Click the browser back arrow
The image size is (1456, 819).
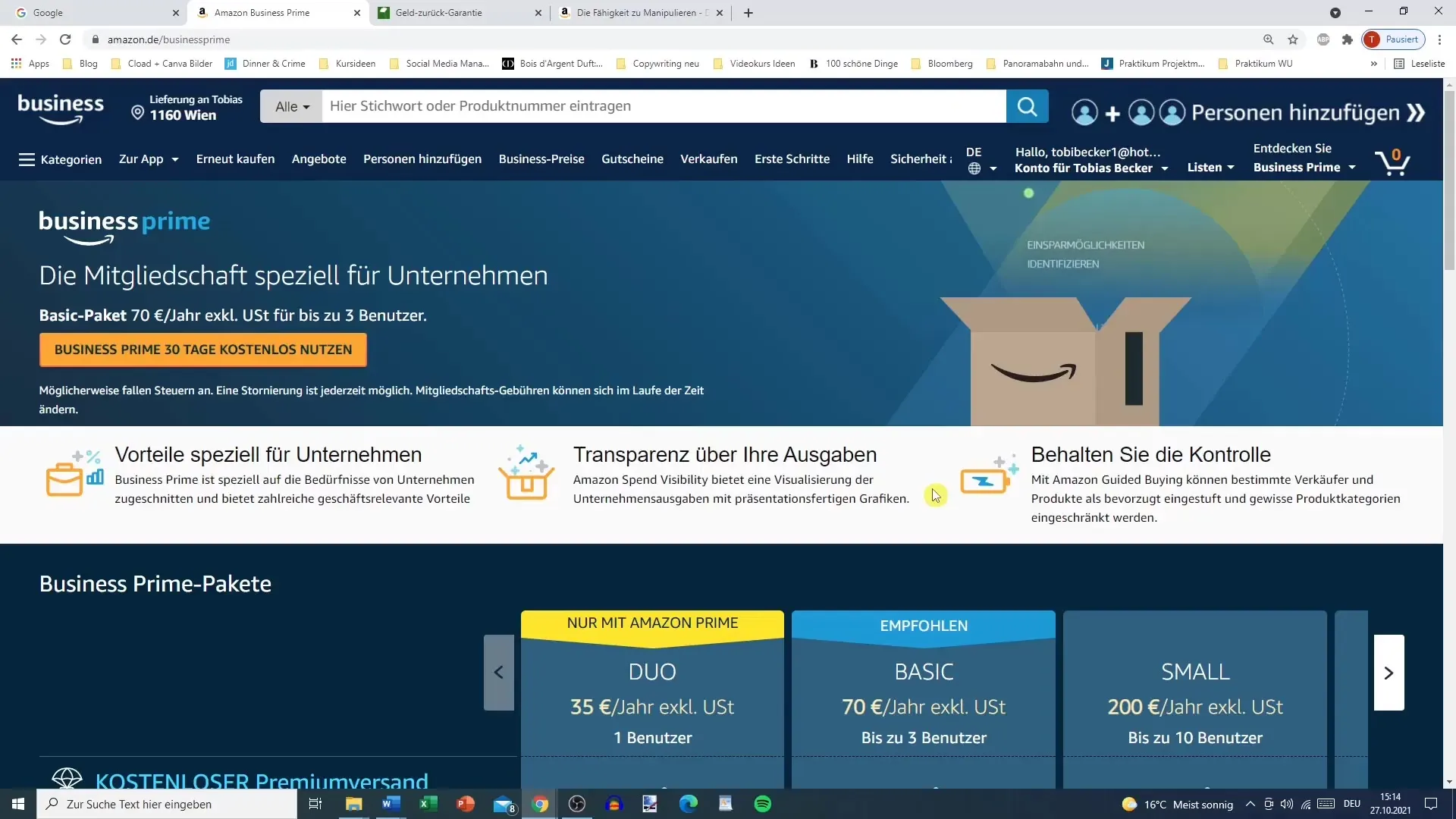coord(17,39)
